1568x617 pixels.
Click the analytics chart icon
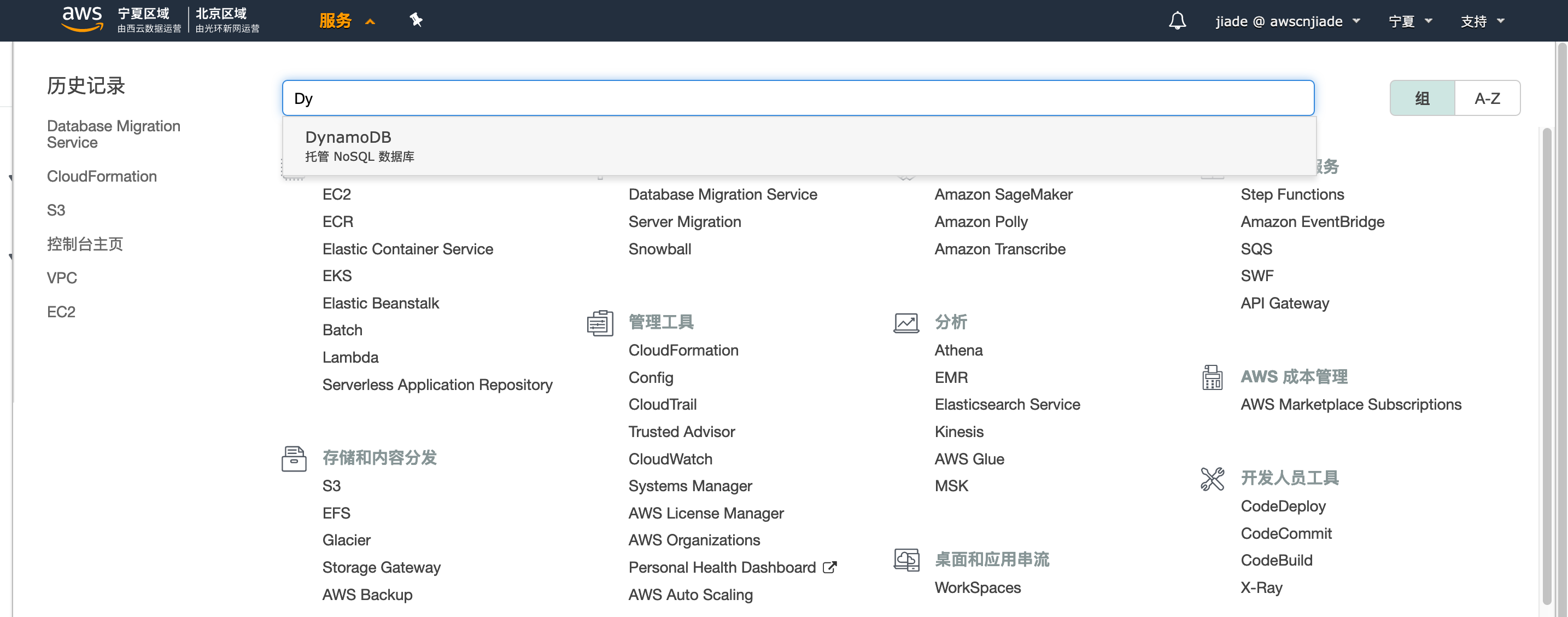coord(906,323)
